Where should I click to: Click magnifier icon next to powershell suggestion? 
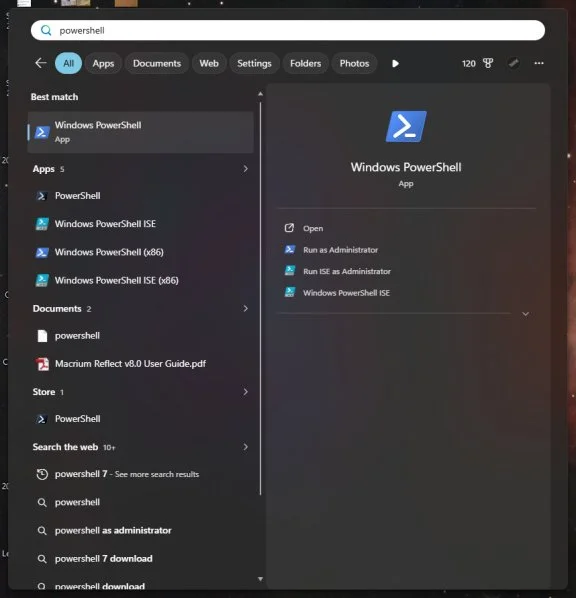point(42,502)
